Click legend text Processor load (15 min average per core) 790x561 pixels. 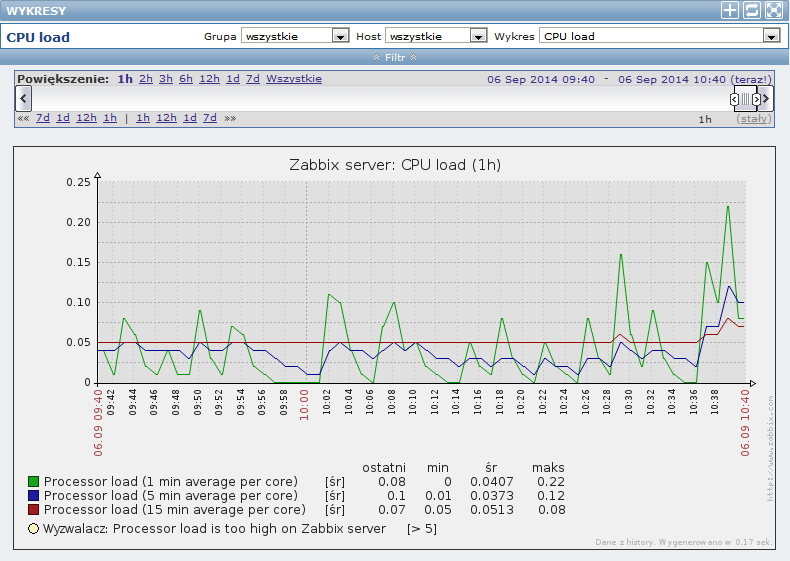[x=175, y=510]
